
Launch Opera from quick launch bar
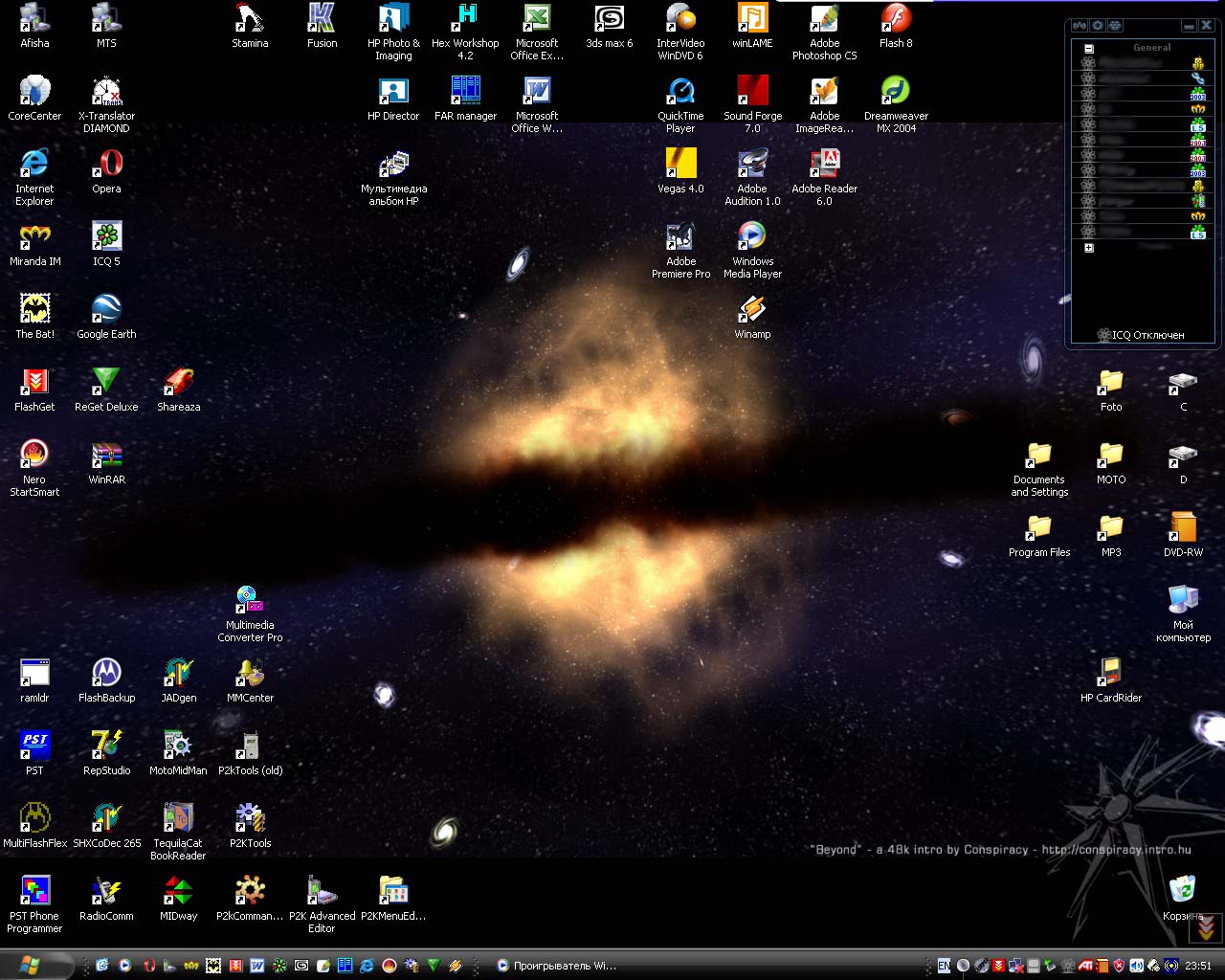(x=149, y=966)
